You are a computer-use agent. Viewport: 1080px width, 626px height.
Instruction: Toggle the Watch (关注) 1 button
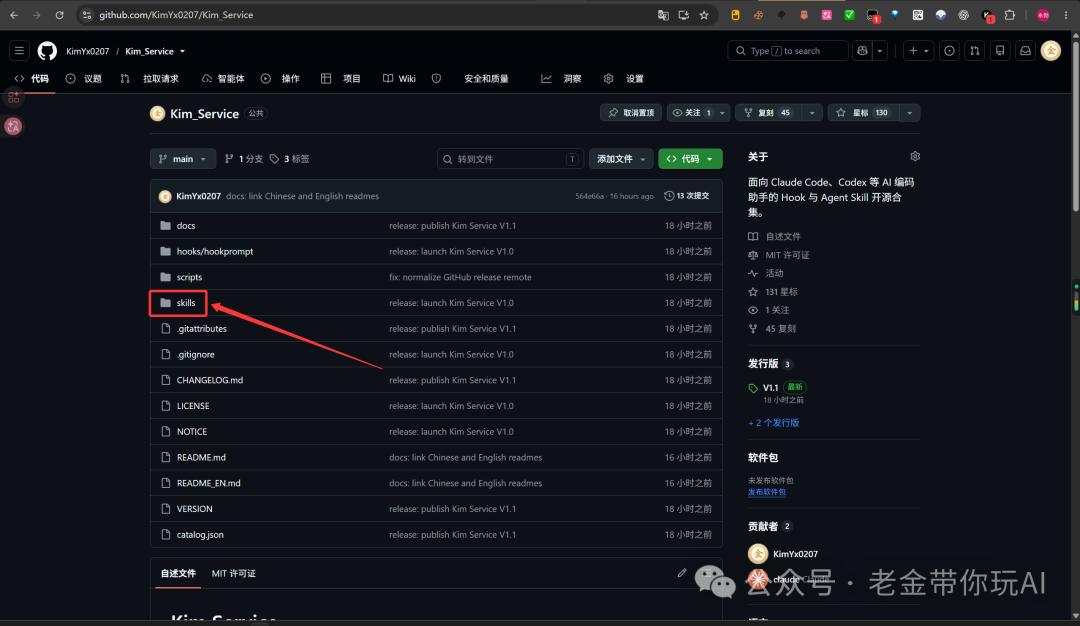[x=691, y=113]
